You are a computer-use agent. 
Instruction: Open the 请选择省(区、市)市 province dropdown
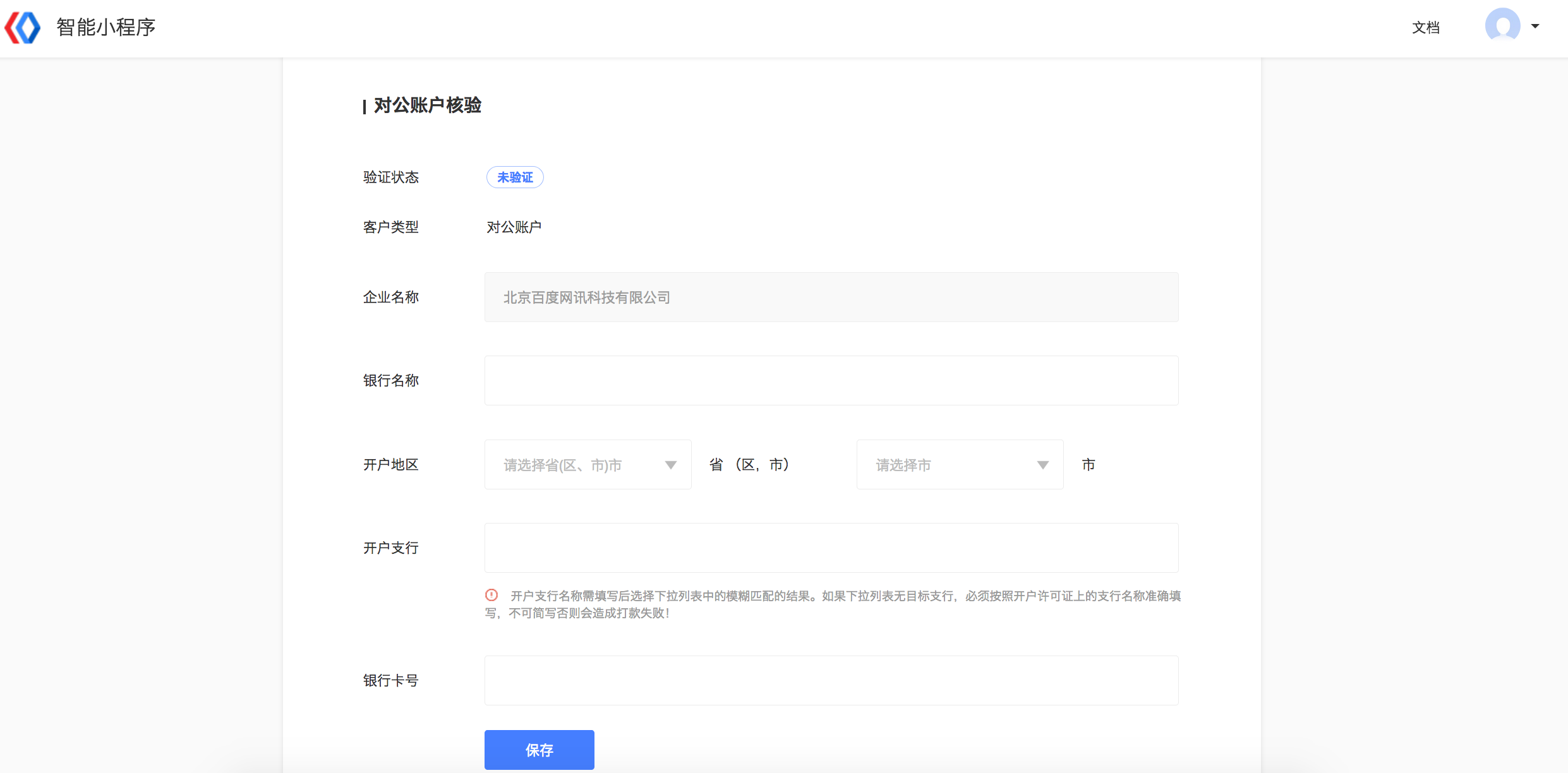click(x=587, y=464)
